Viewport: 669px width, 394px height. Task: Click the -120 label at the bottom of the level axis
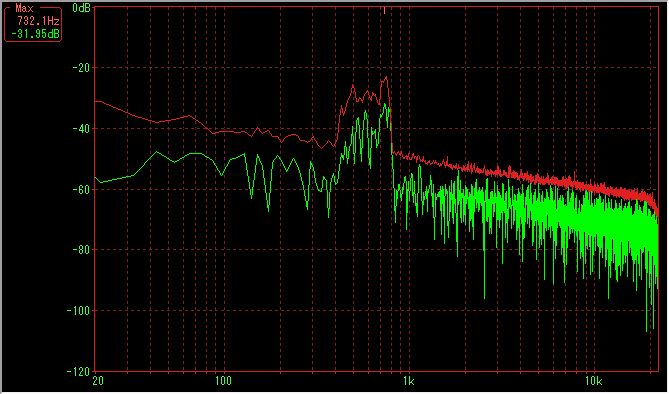pyautogui.click(x=79, y=371)
